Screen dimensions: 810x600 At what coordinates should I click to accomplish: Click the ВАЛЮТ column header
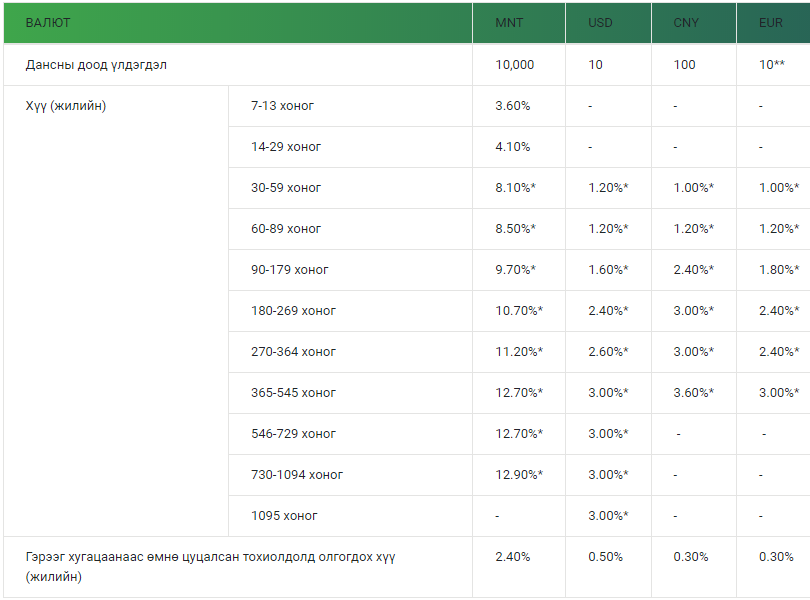pyautogui.click(x=48, y=23)
